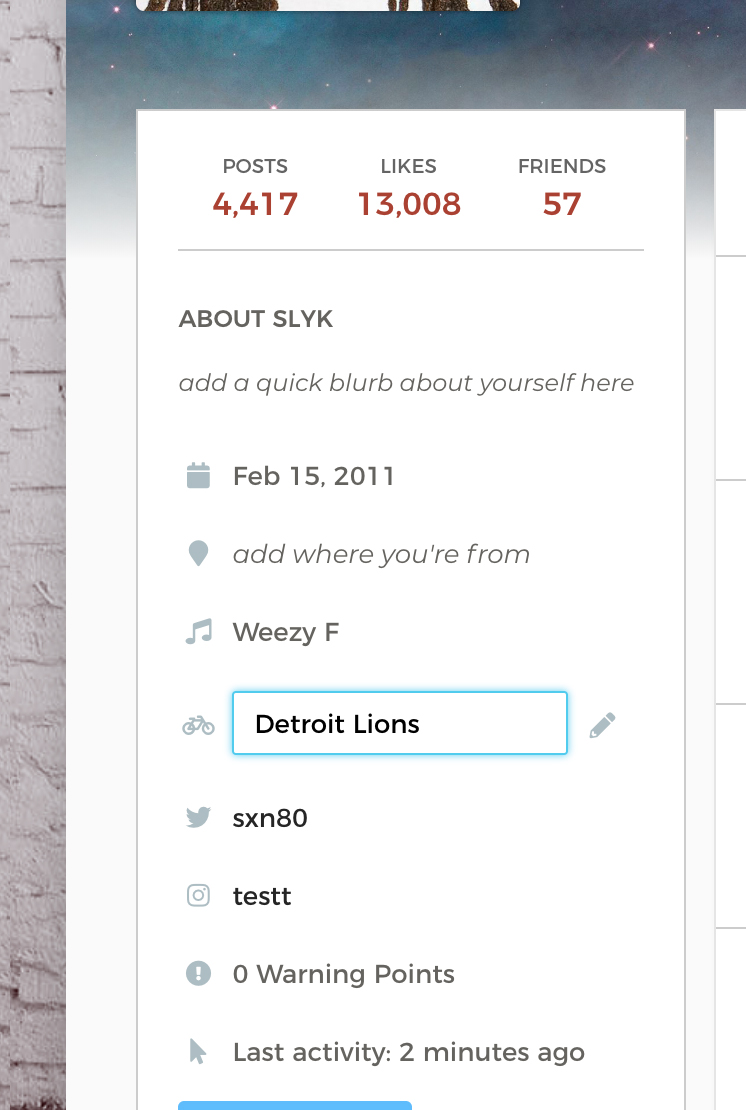Click the 0 Warning Points text
This screenshot has height=1110, width=746.
344,974
